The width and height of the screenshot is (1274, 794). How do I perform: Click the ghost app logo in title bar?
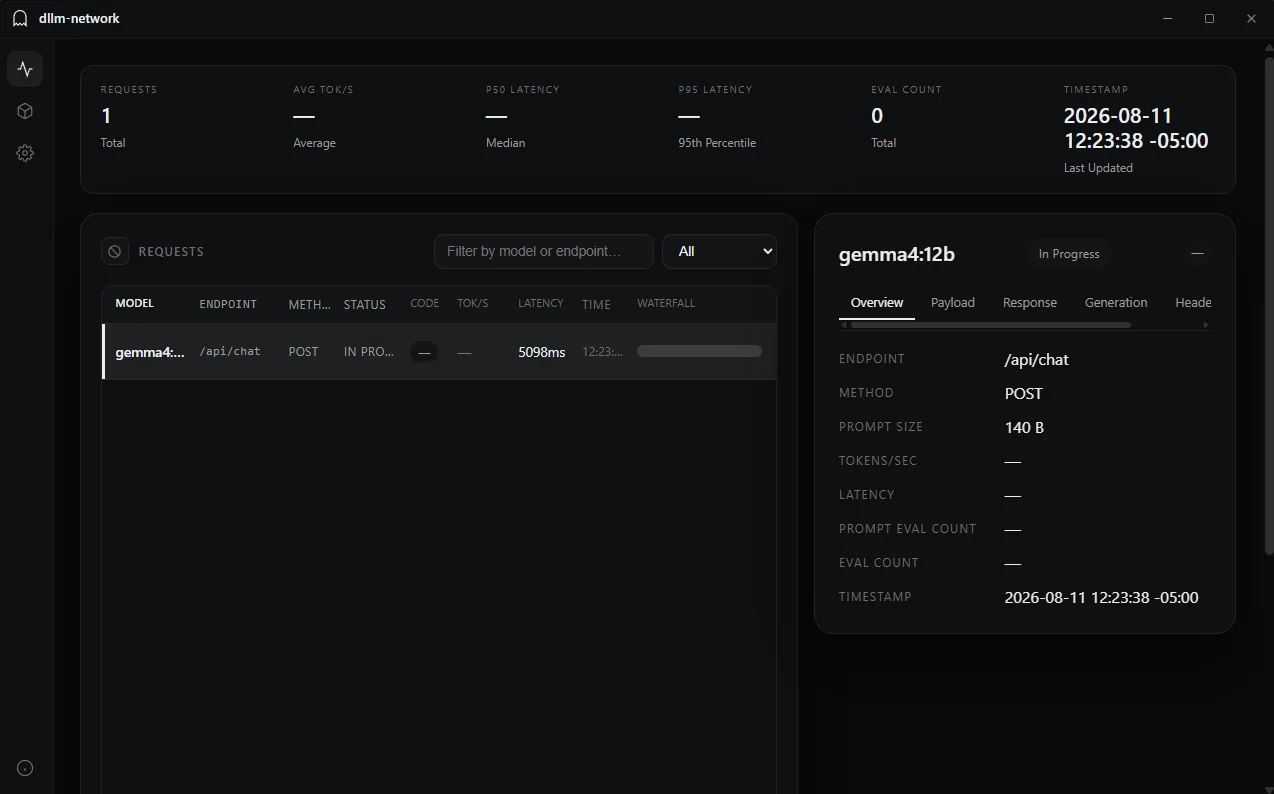[20, 18]
